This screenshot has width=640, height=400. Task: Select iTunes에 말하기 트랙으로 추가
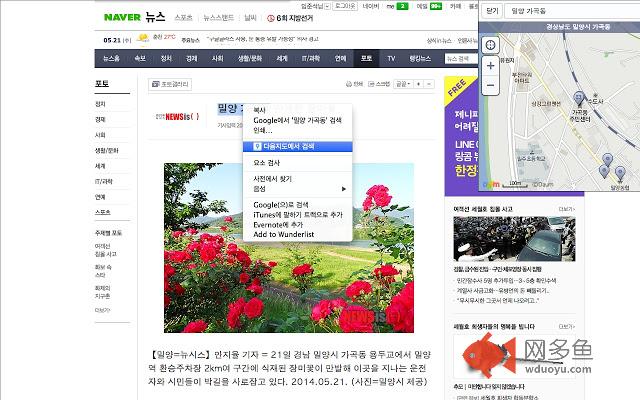[298, 215]
